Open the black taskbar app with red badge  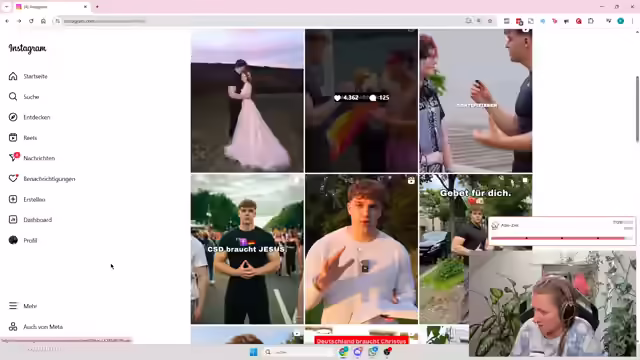(x=387, y=351)
